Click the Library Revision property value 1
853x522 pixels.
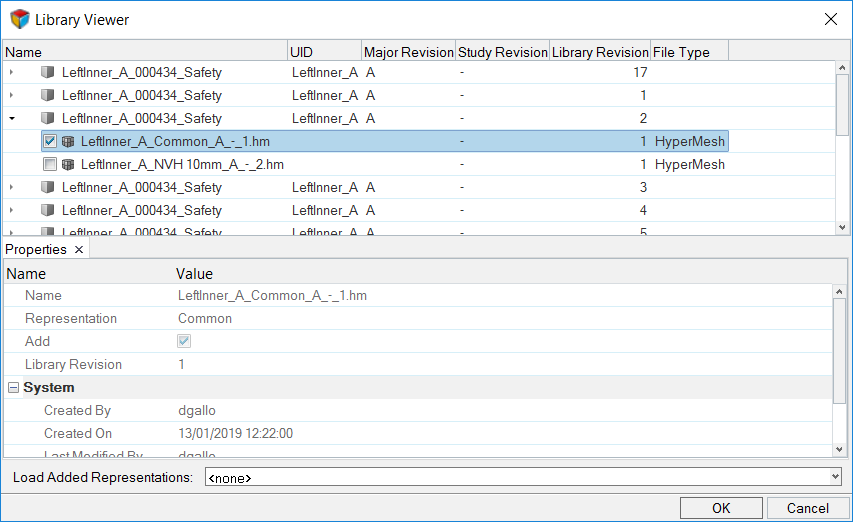181,364
